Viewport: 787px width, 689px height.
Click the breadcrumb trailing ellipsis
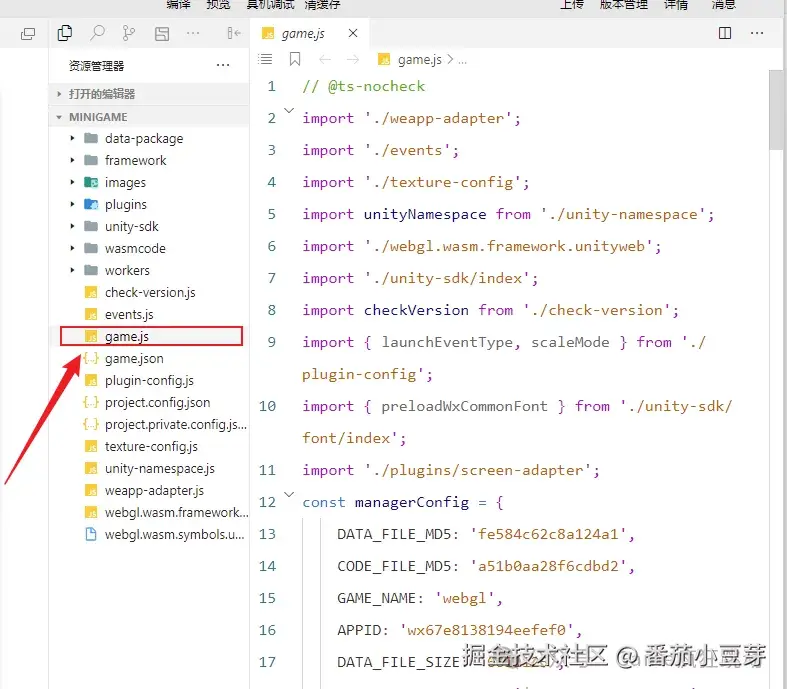point(462,61)
